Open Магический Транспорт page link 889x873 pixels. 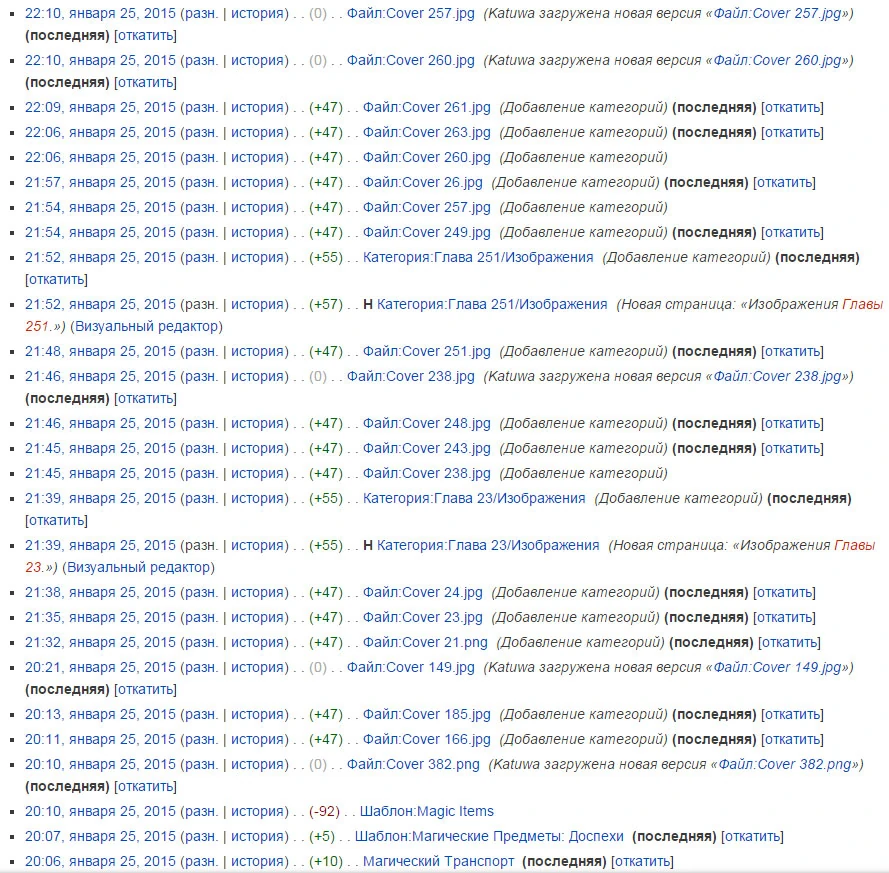tap(438, 861)
